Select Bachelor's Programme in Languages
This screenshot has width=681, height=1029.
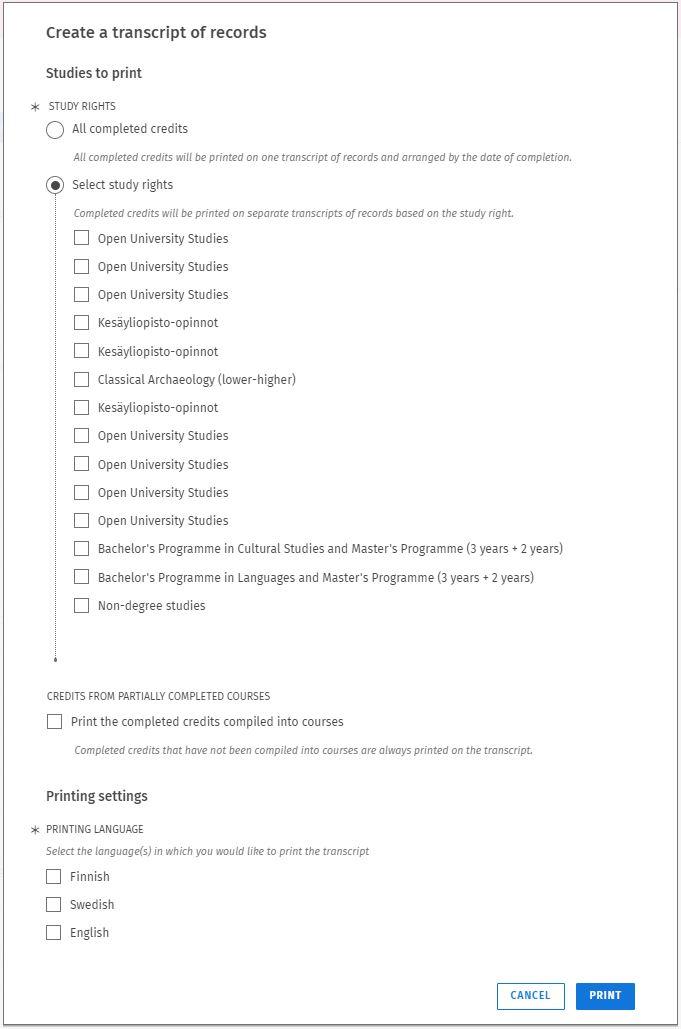coord(82,577)
